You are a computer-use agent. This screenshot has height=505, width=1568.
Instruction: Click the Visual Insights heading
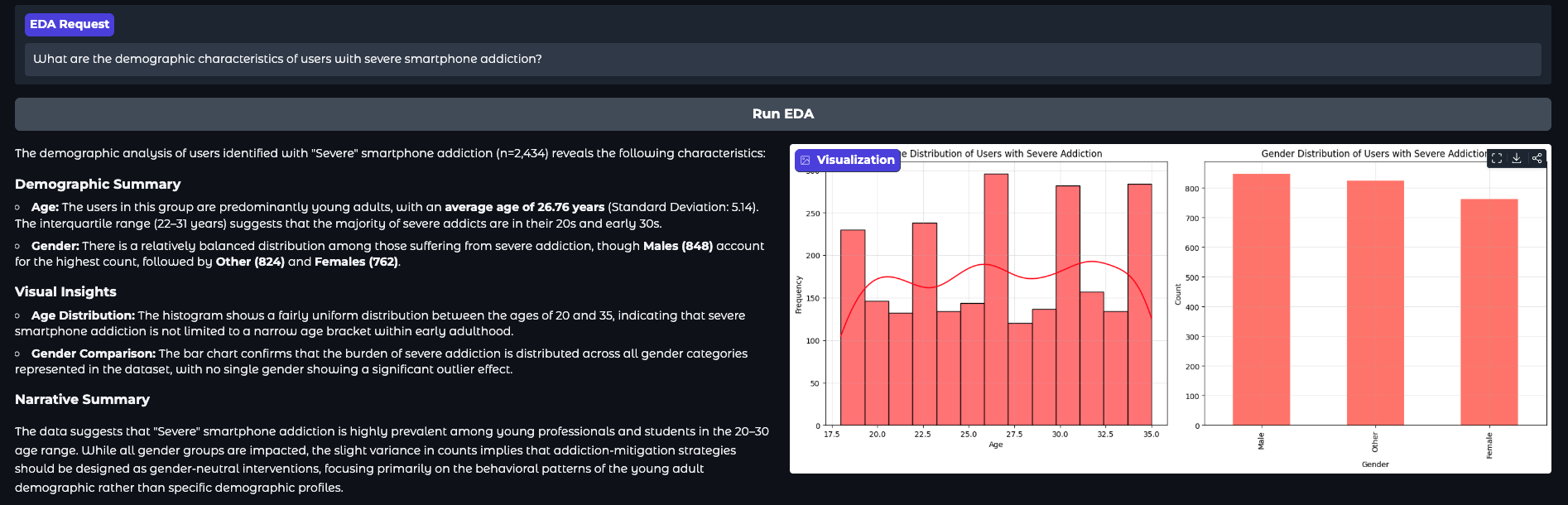(65, 292)
